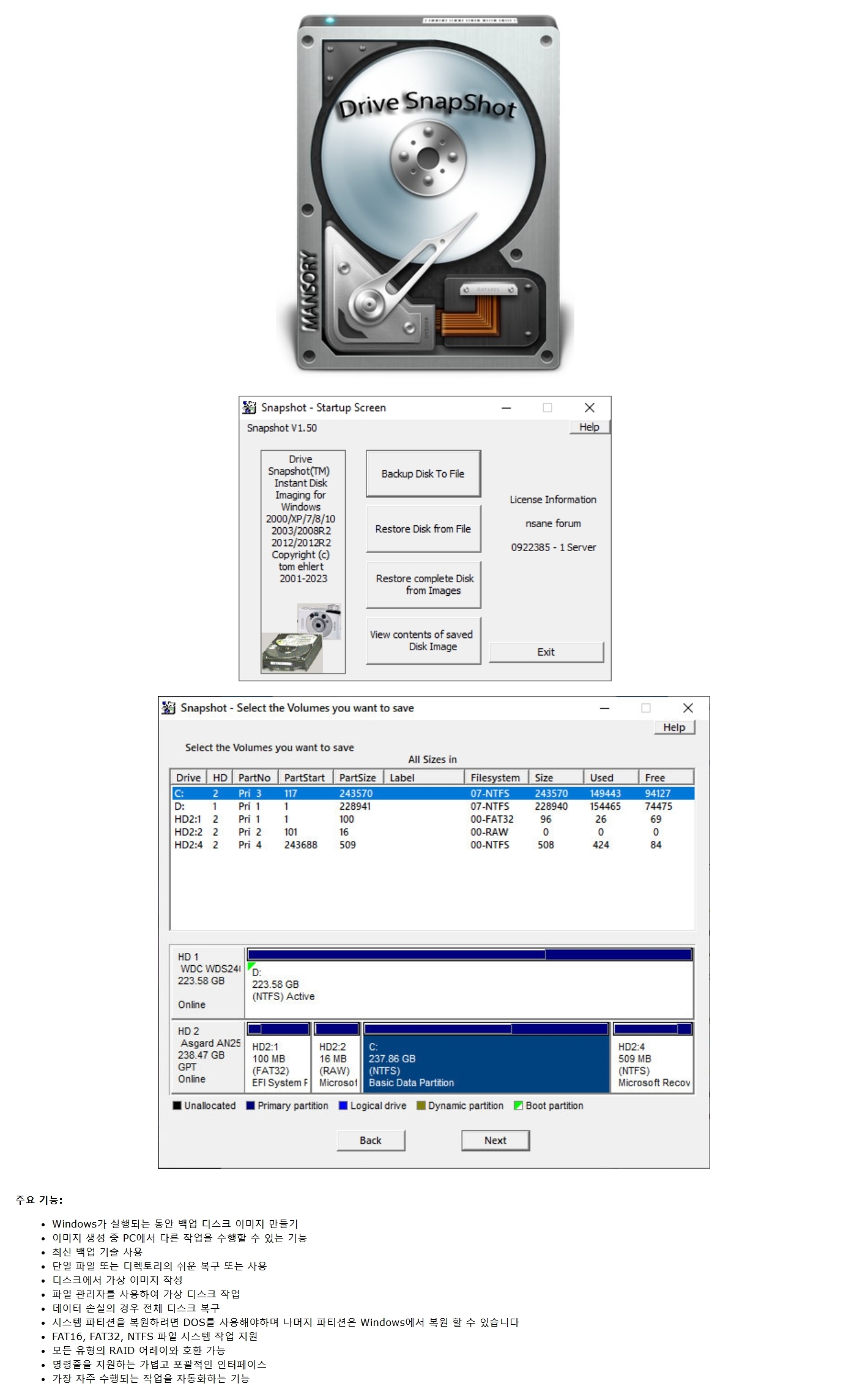The width and height of the screenshot is (868, 1400).
Task: Click Backup Disk To File button
Action: 423,474
